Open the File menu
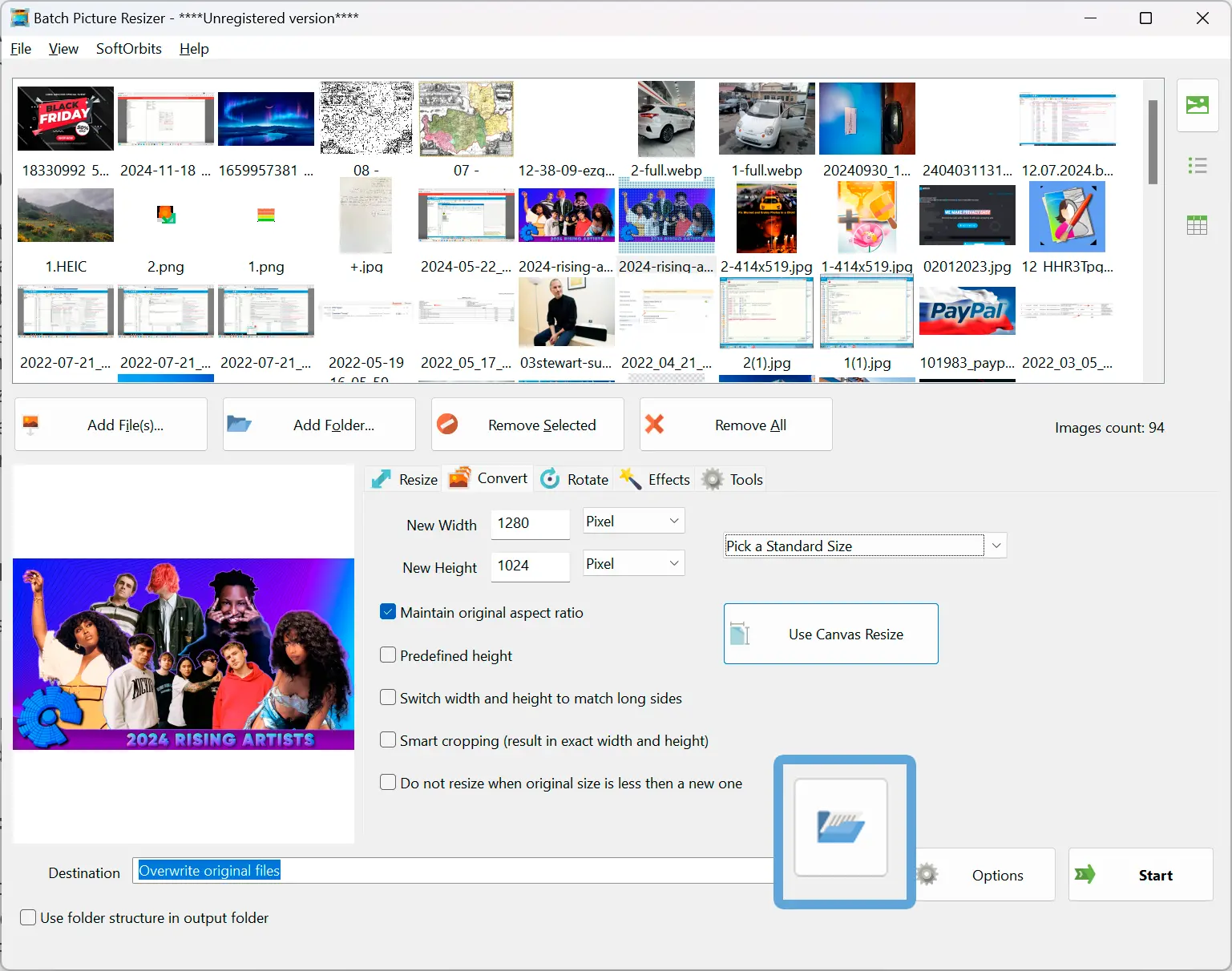This screenshot has width=1232, height=971. [x=21, y=49]
